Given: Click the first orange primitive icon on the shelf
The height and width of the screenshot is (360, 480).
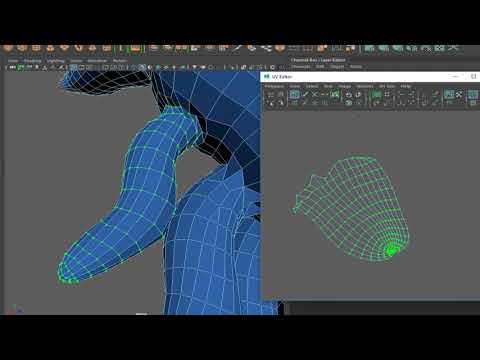Looking at the screenshot, I should [x=8, y=49].
